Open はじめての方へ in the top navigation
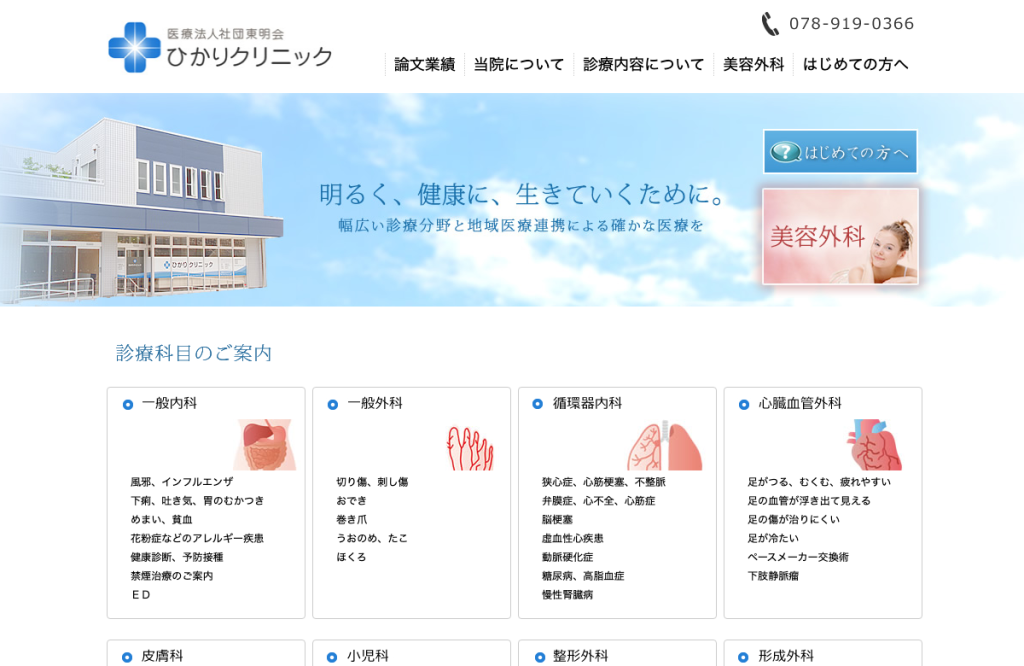Screen dimensions: 1024x666 (x=856, y=64)
